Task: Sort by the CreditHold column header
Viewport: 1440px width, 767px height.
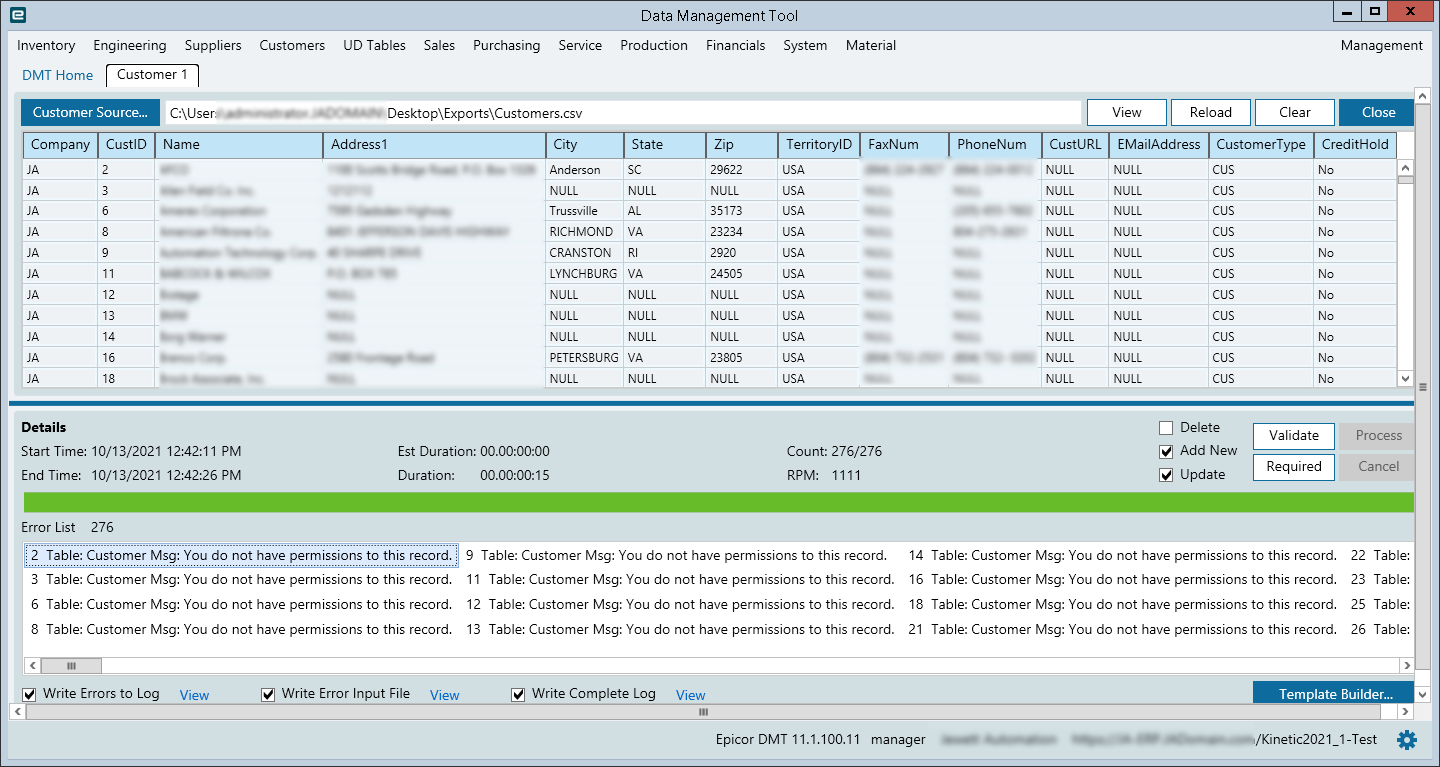Action: click(1355, 145)
